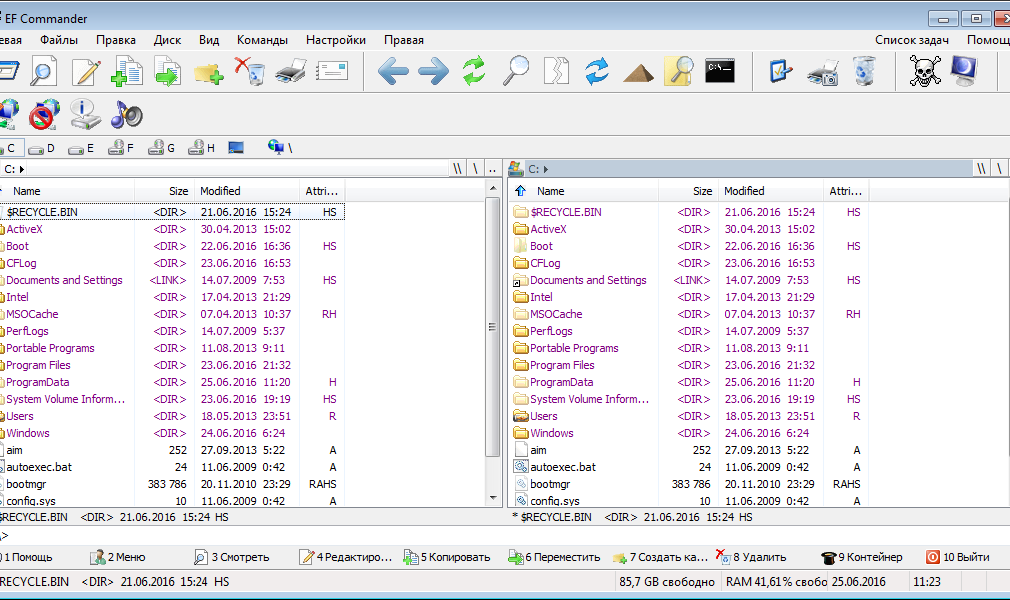Image resolution: width=1010 pixels, height=600 pixels.
Task: Click the green swap panels arrows icon
Action: (x=473, y=71)
